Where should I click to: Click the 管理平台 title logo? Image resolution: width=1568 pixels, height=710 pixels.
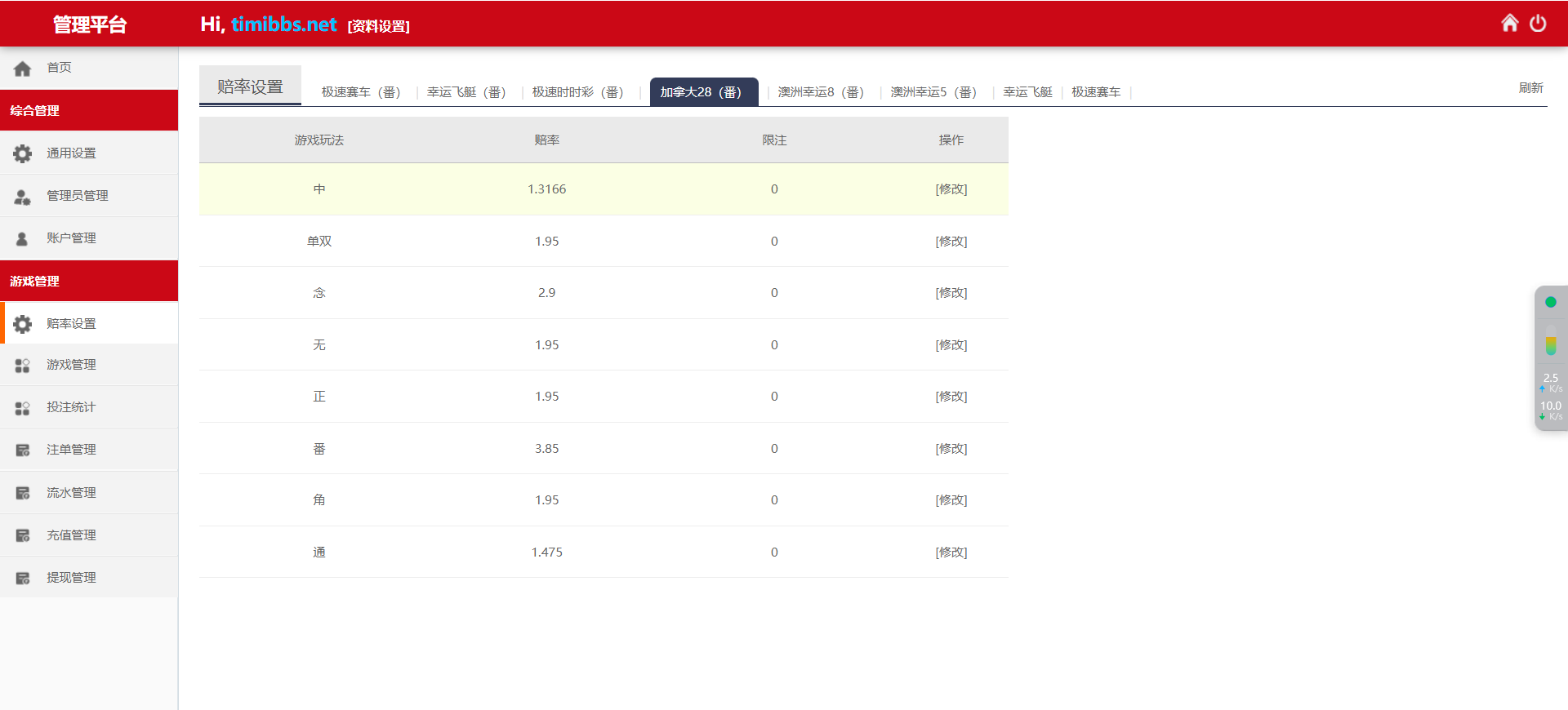[90, 24]
